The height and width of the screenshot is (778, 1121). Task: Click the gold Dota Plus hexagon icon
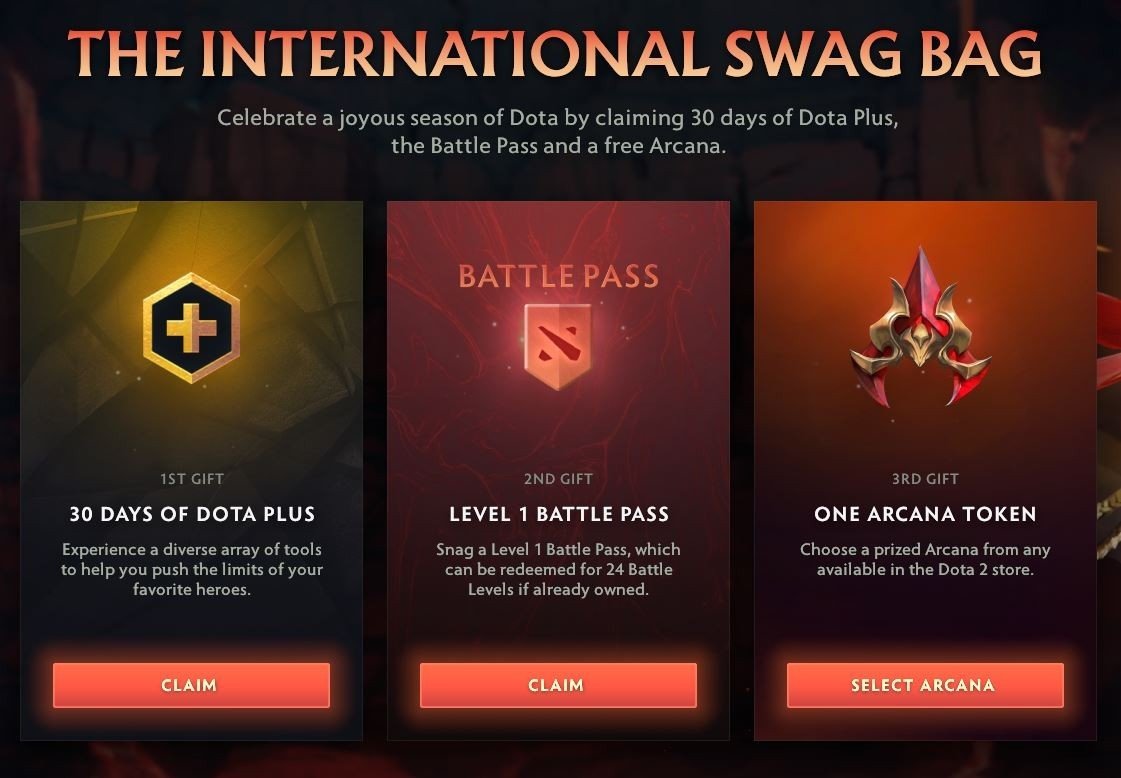click(191, 328)
